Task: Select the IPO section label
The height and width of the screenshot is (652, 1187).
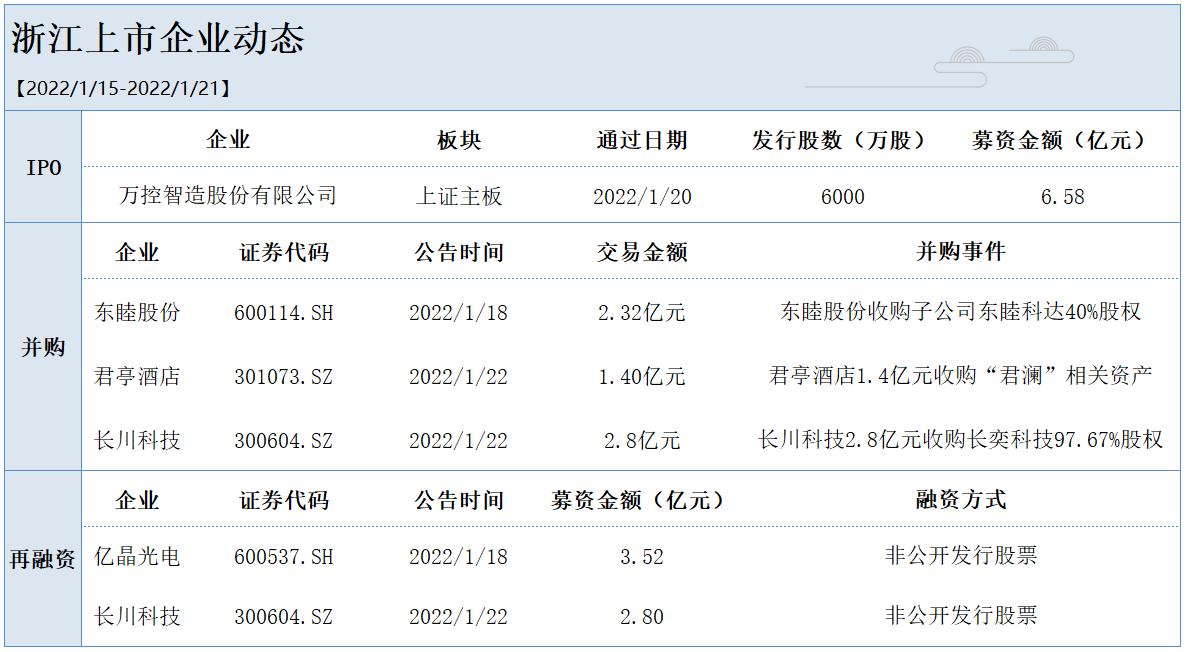Action: [43, 167]
